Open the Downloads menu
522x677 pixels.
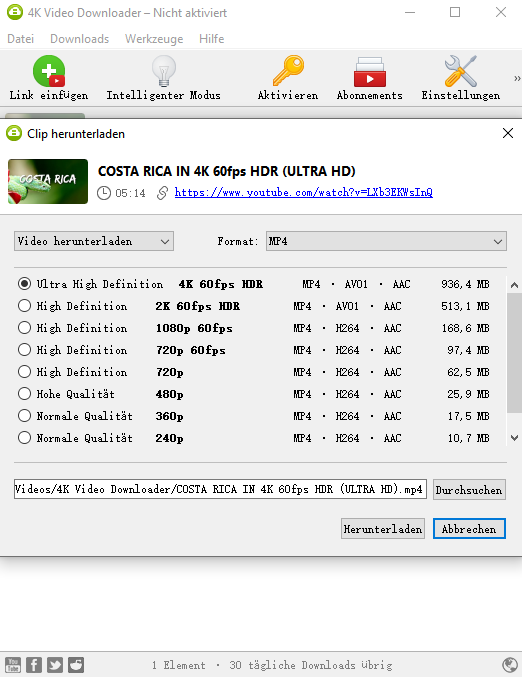point(79,39)
